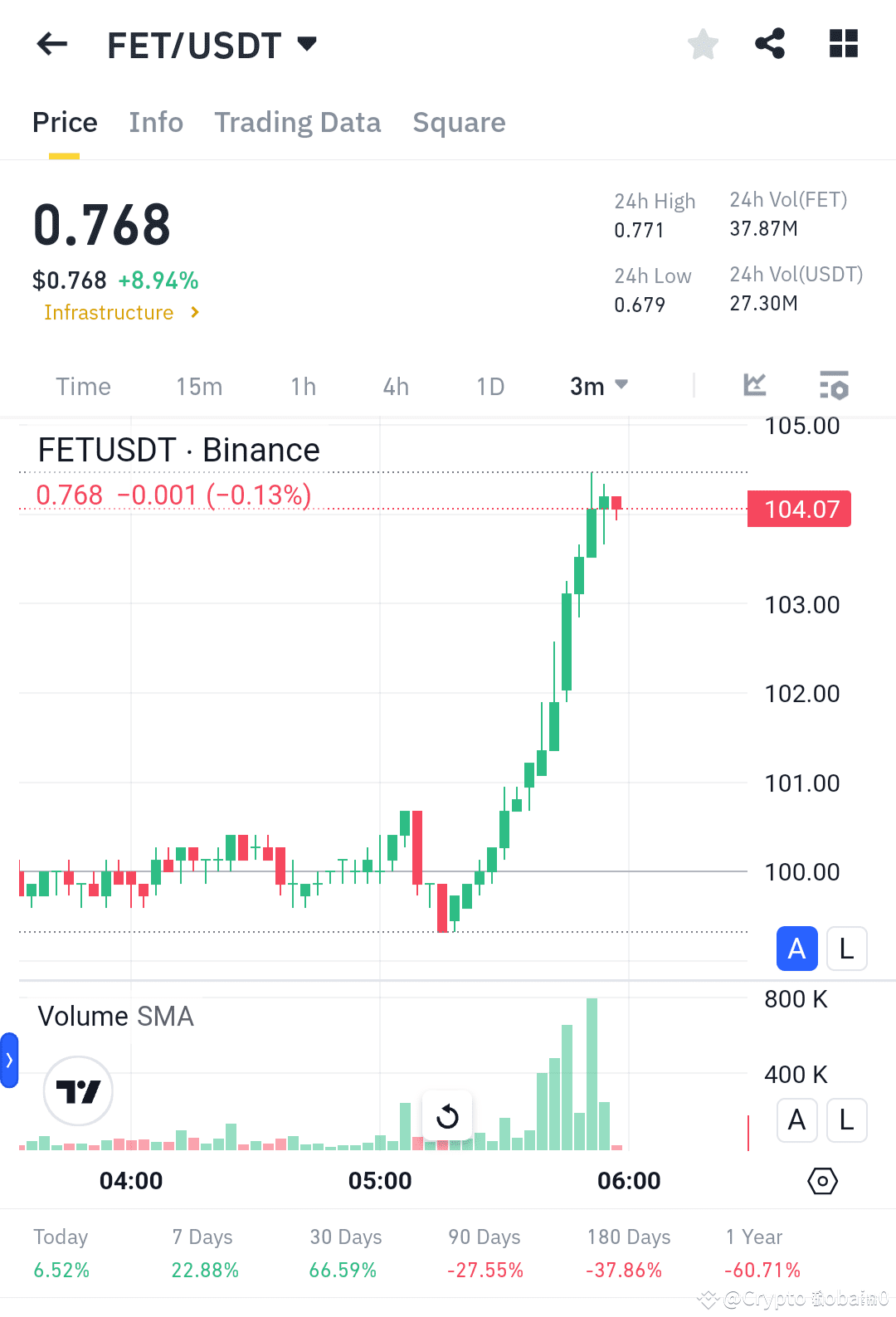Tap the 24h Low value 0.679
Screen dimensions: 896x1317
tap(640, 305)
